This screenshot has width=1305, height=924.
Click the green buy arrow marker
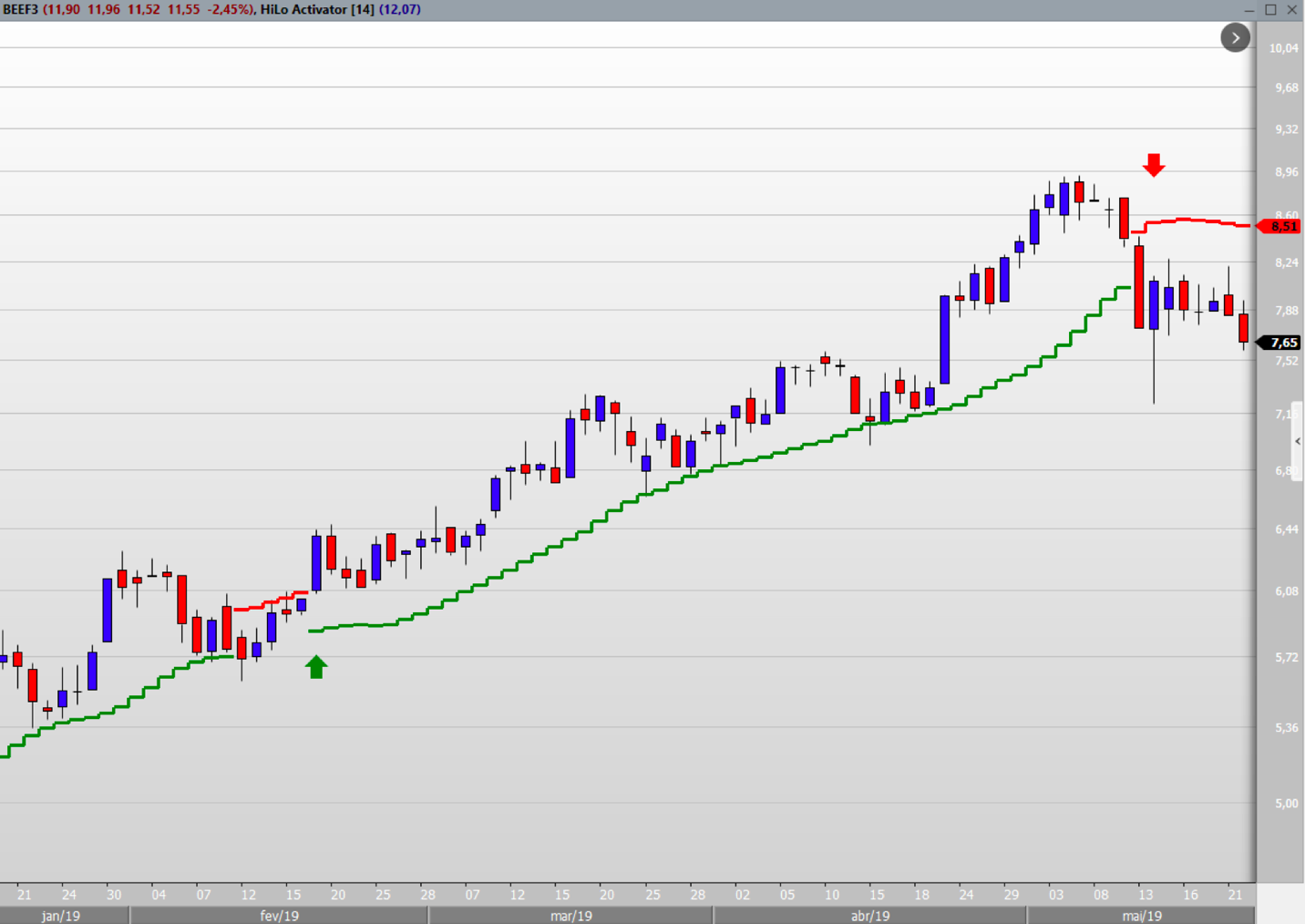click(x=316, y=667)
